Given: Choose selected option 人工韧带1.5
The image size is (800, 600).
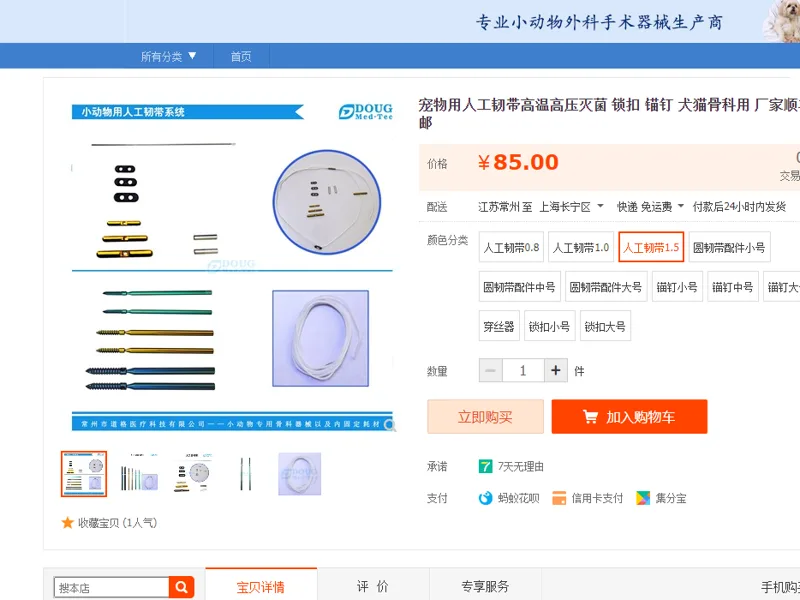Looking at the screenshot, I should pyautogui.click(x=651, y=247).
